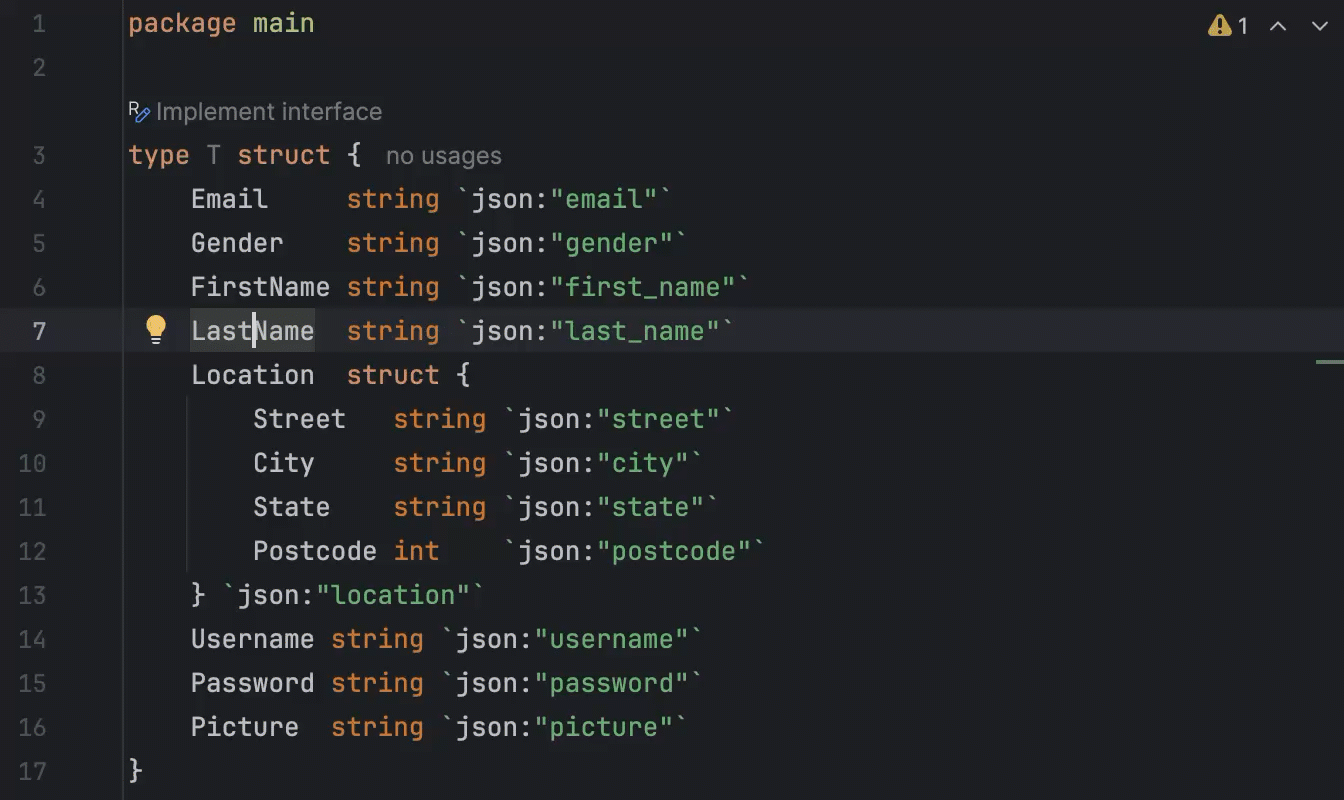Click the Implement interface pencil icon
This screenshot has width=1344, height=800.
click(x=139, y=112)
